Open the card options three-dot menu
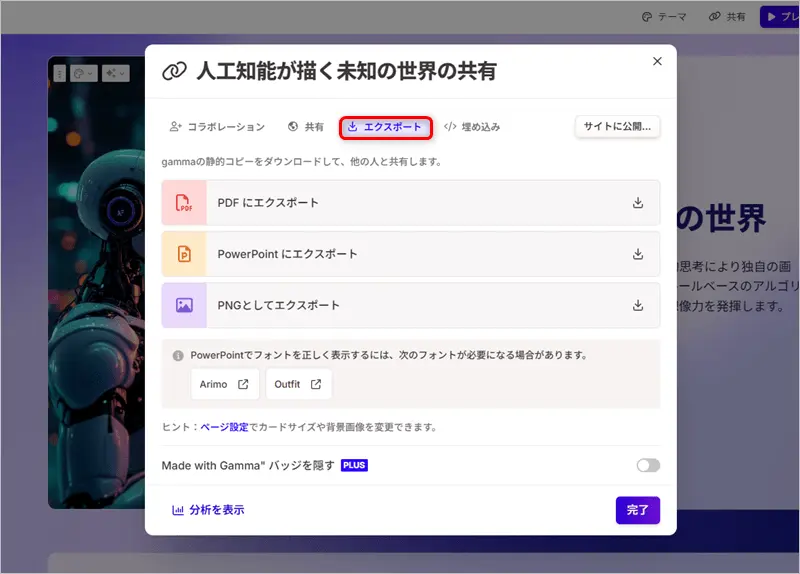The height and width of the screenshot is (574, 800). [x=59, y=74]
